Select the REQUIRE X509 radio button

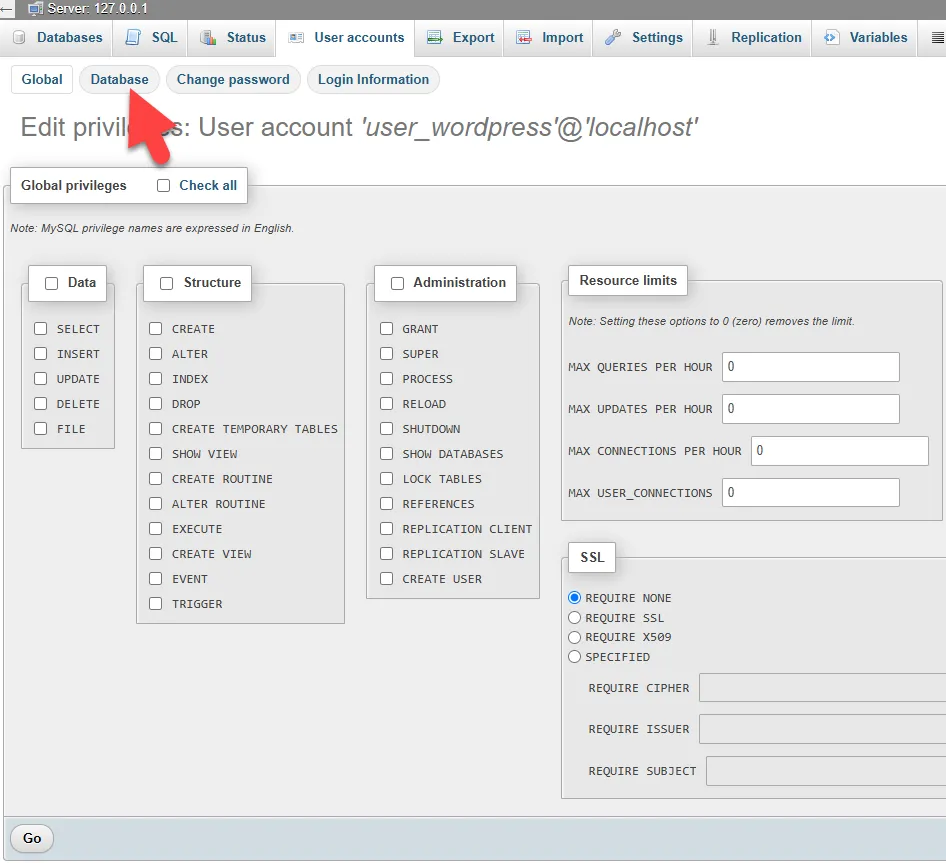pos(574,637)
